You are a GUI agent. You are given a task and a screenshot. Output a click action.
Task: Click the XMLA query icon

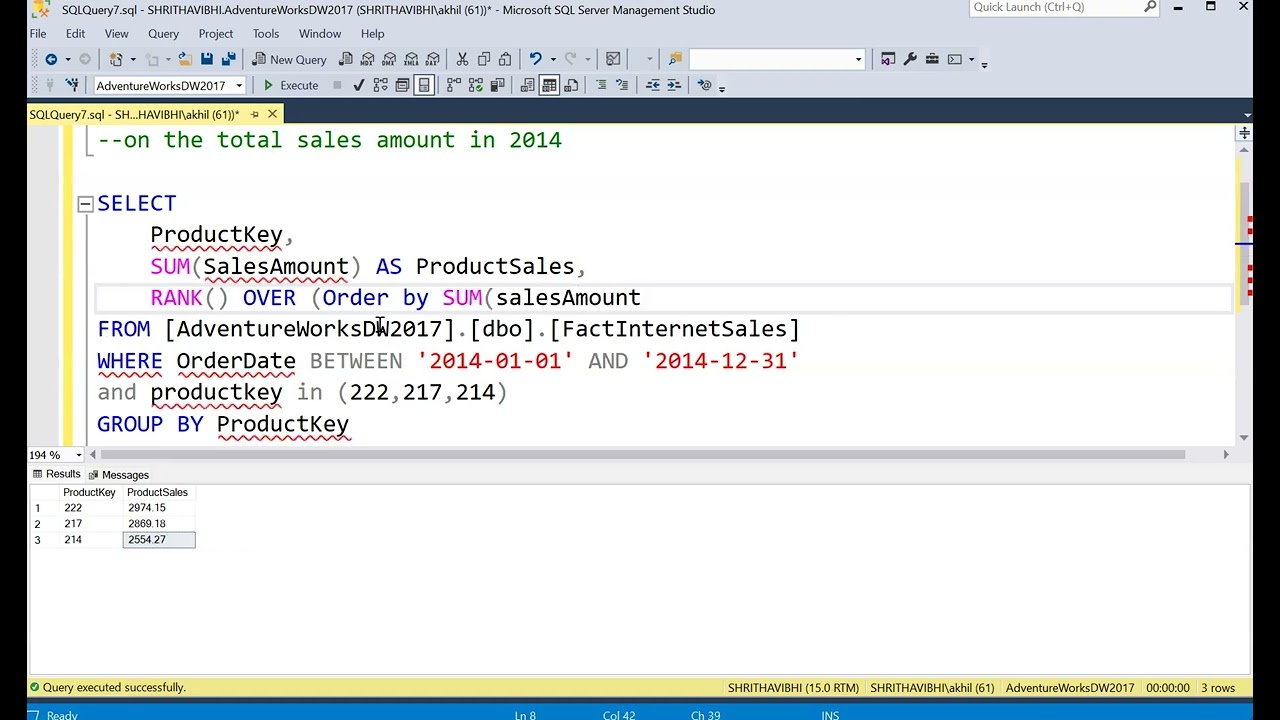coord(411,59)
